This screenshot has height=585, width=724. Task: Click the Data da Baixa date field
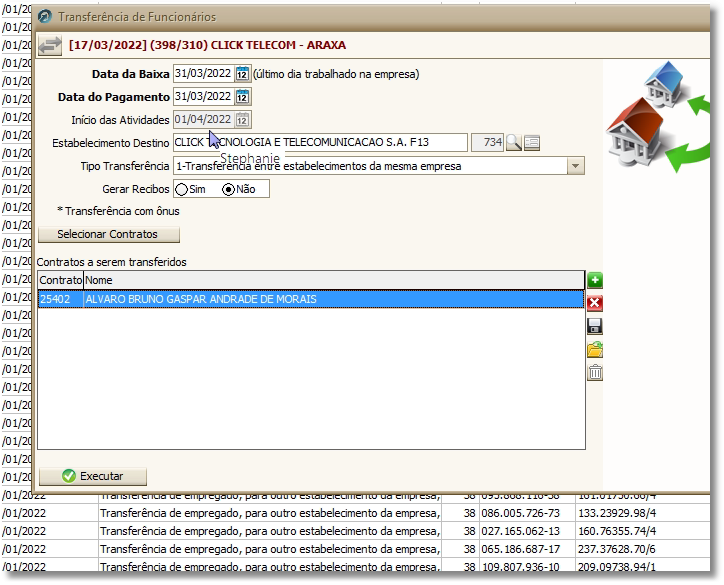pos(204,74)
